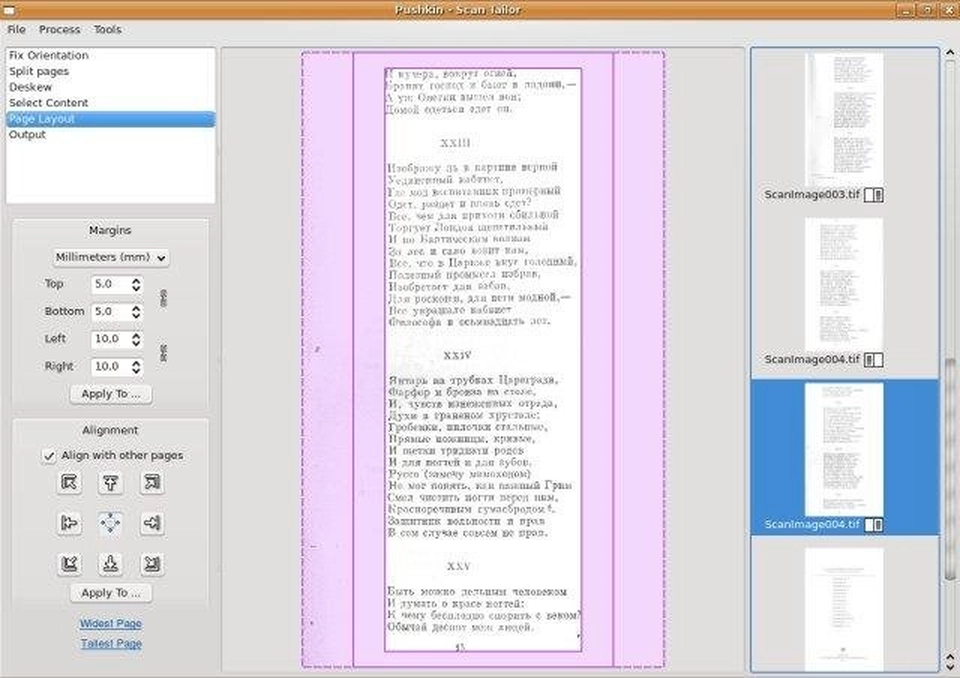Image resolution: width=960 pixels, height=678 pixels.
Task: Select bottom-center alignment icon
Action: (x=110, y=563)
